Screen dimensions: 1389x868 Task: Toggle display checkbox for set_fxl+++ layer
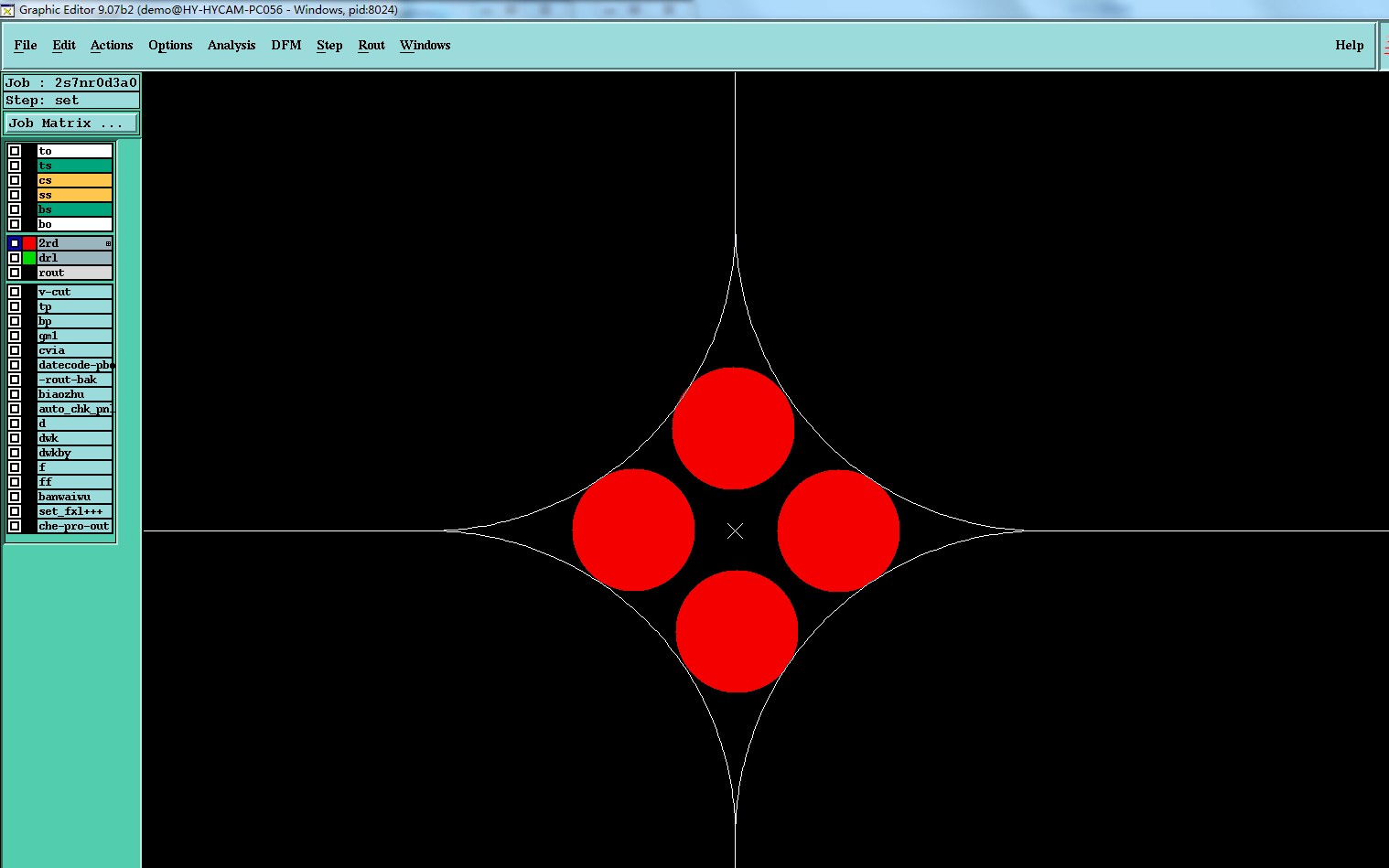point(15,511)
